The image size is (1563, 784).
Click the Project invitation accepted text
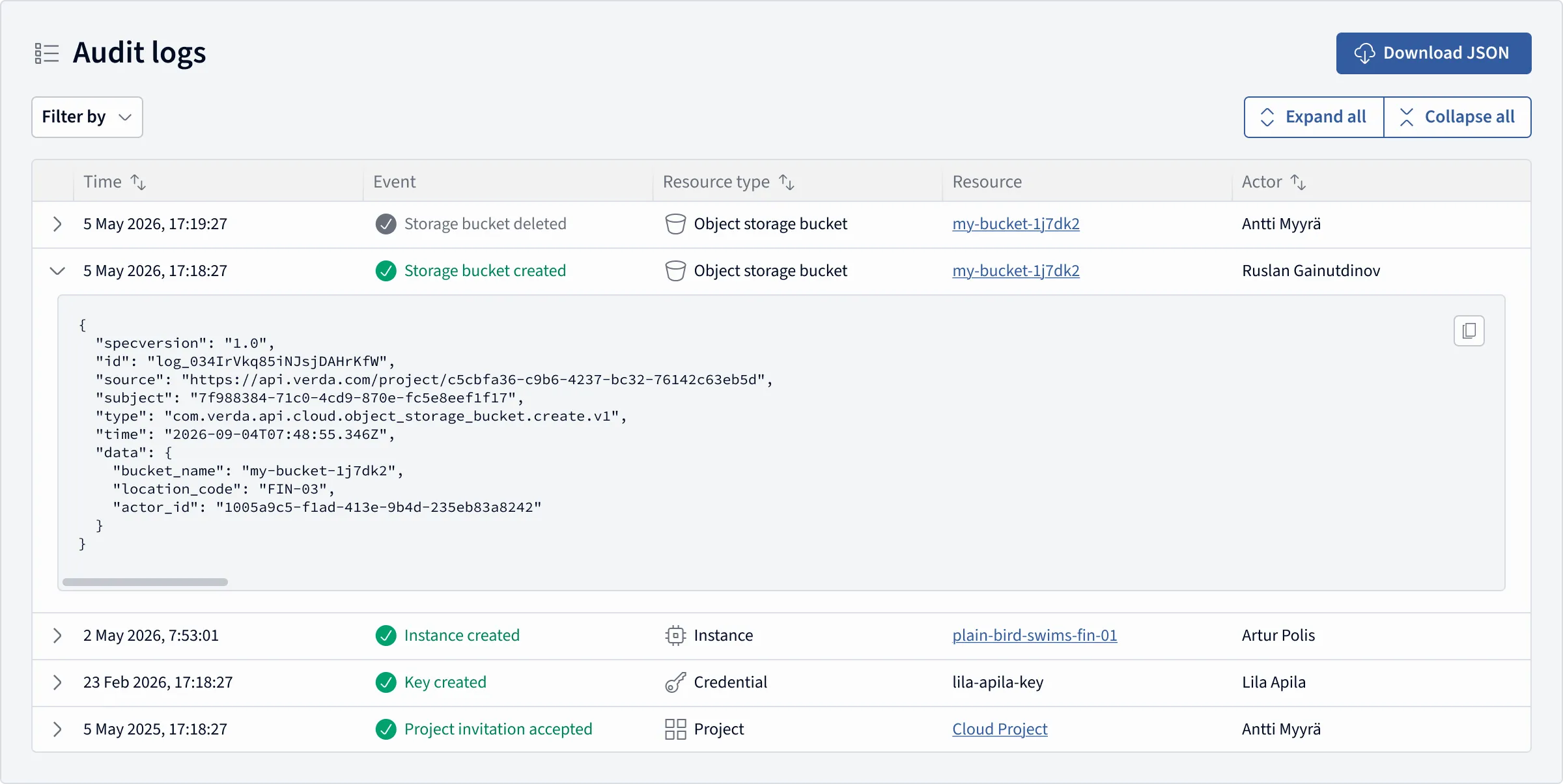498,729
